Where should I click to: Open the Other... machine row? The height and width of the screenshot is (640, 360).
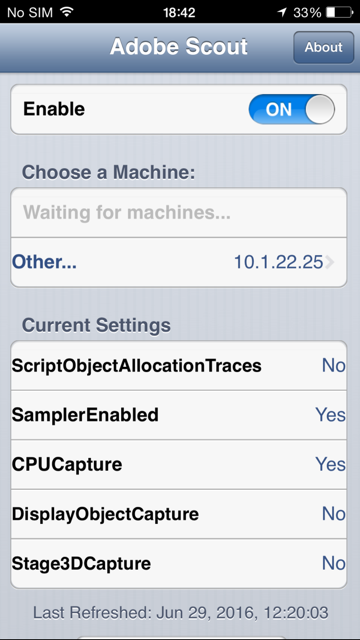[x=179, y=262]
